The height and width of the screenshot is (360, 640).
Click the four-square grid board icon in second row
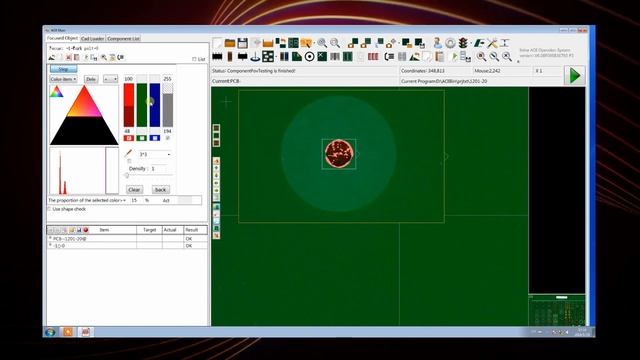point(268,57)
